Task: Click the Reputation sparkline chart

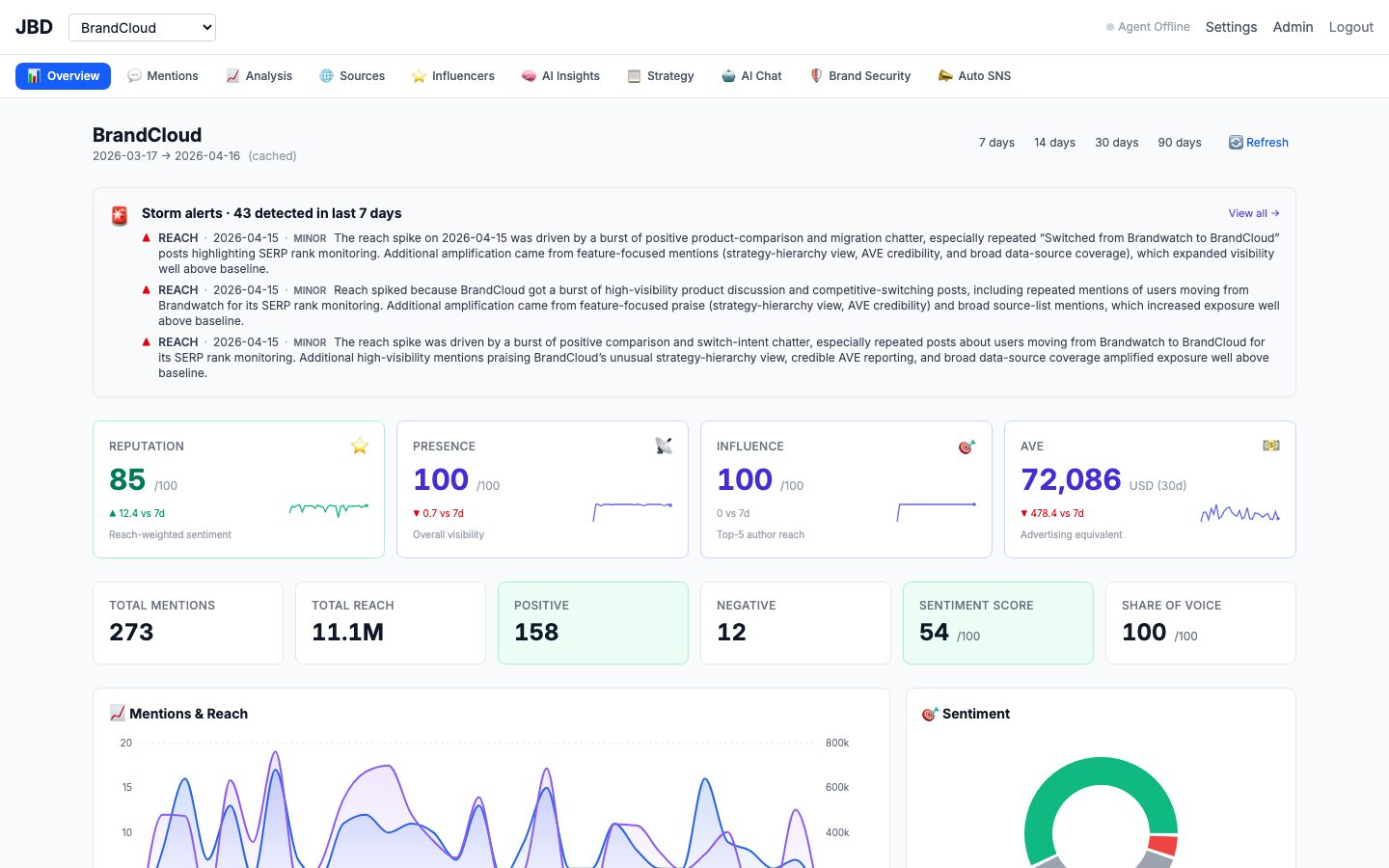Action: point(329,509)
